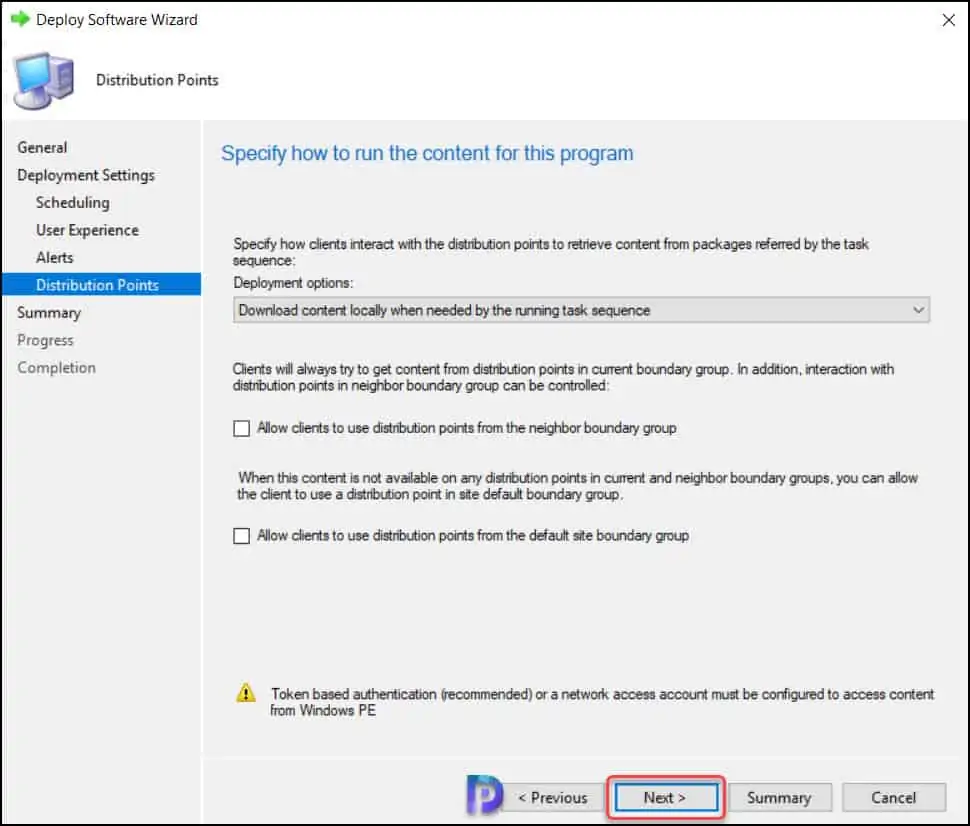Click the green arrow wizard title icon

point(20,19)
